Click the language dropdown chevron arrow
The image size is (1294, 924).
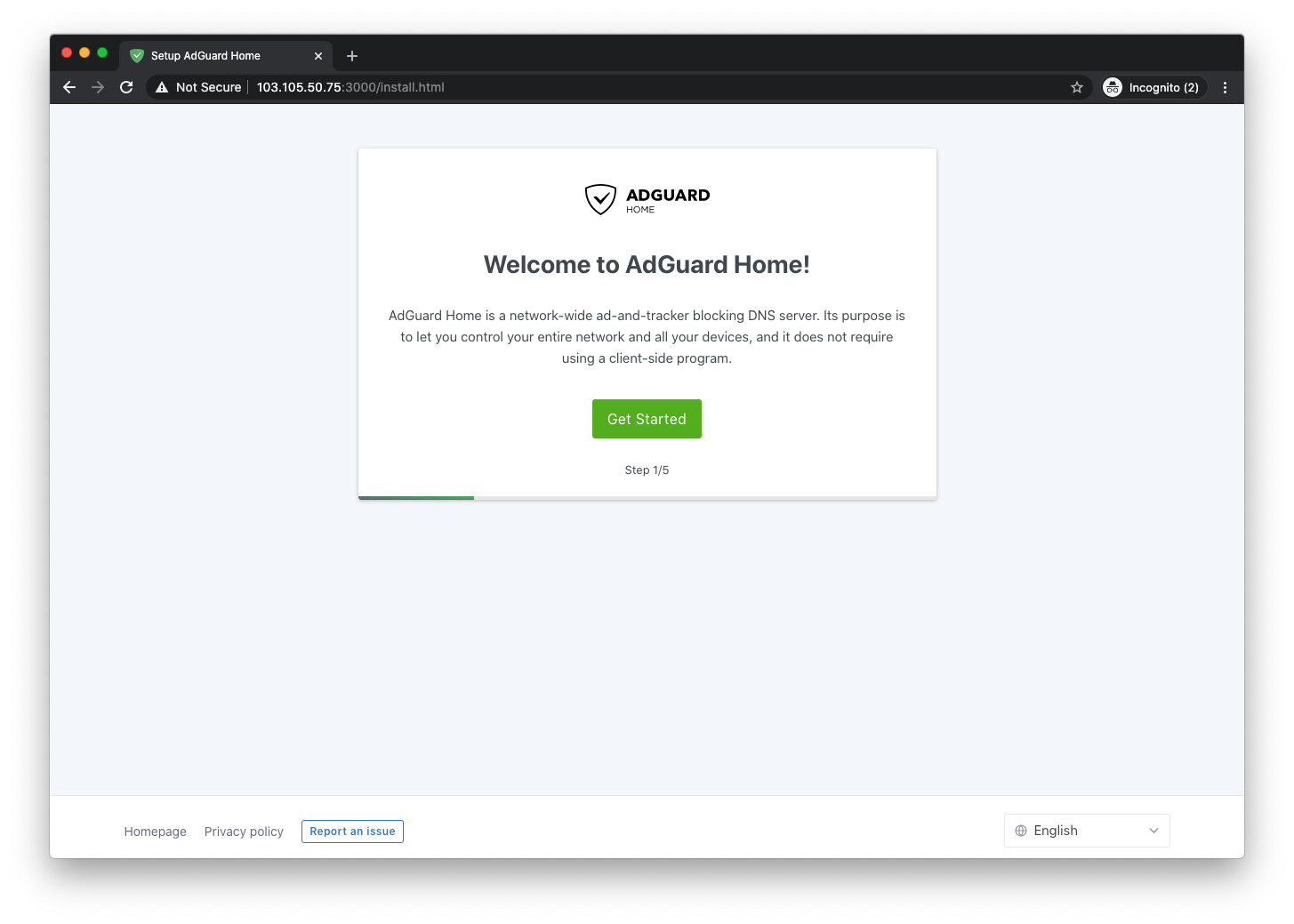(1153, 831)
